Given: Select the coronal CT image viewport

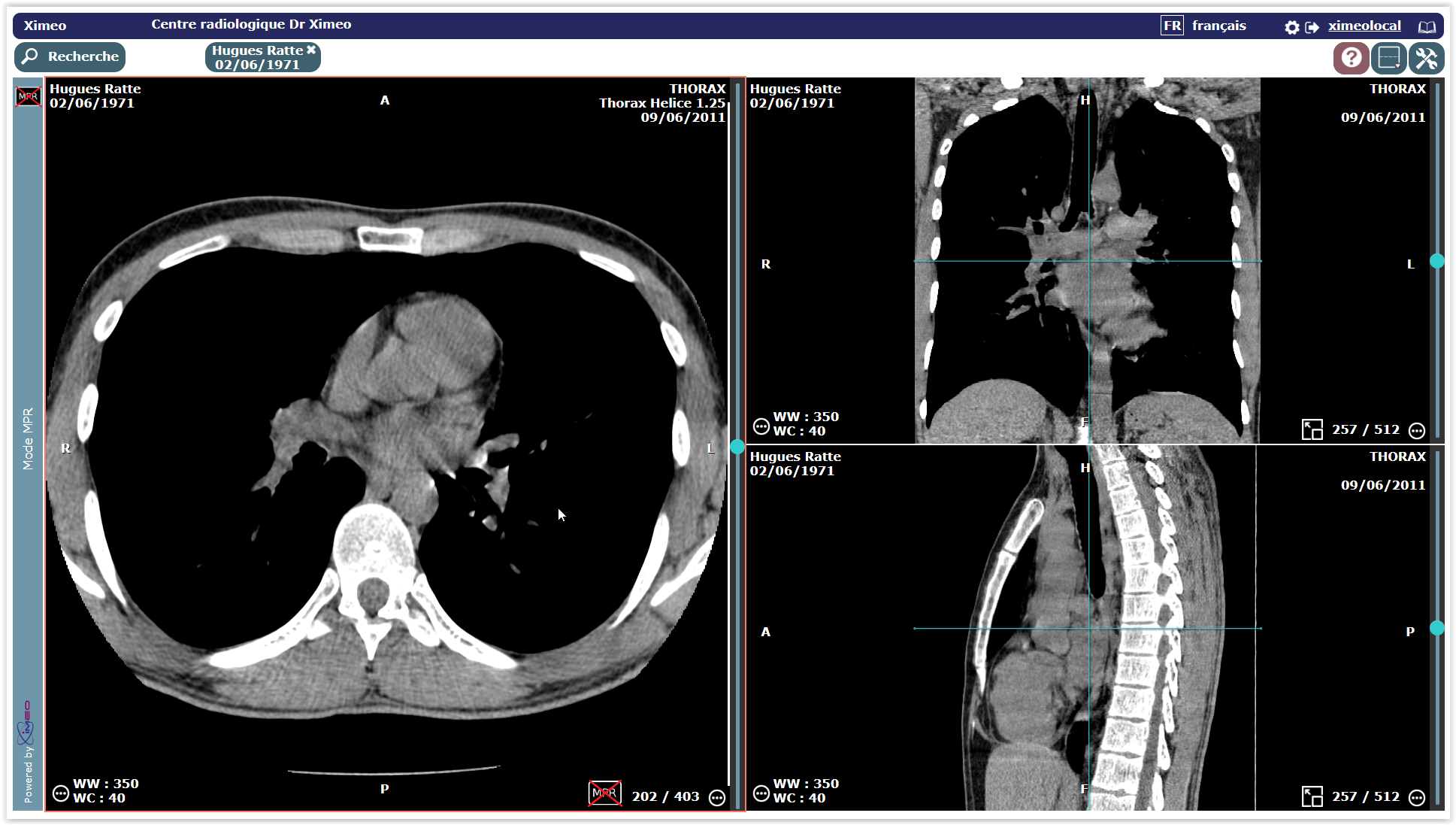Looking at the screenshot, I should [x=1087, y=260].
